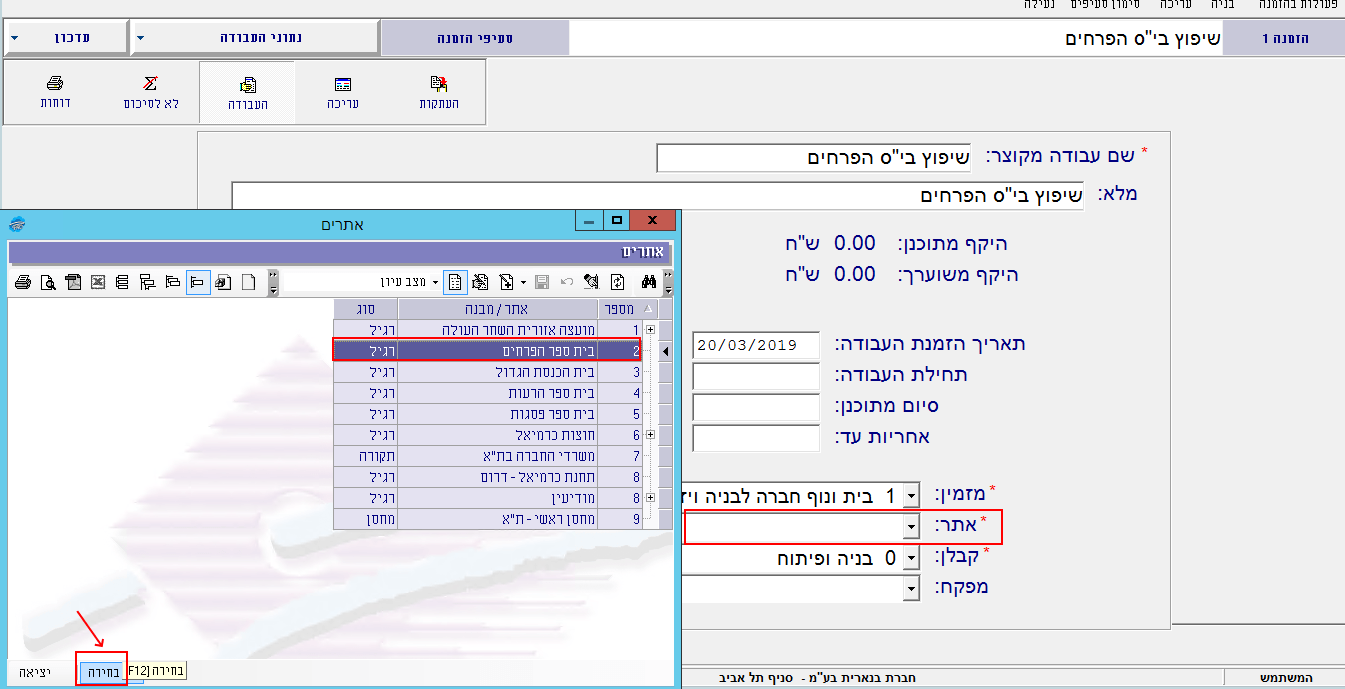
Task: Click the print preview magnifier icon
Action: 47,282
